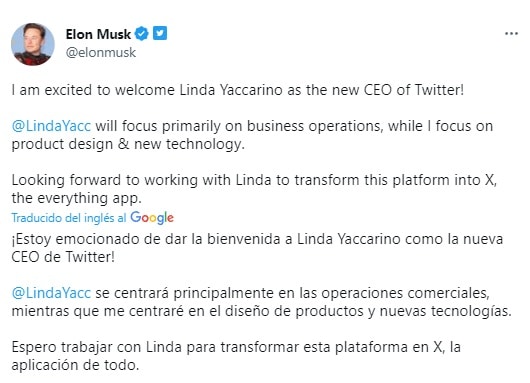
Task: Click the Elon Musk display name
Action: (x=98, y=34)
